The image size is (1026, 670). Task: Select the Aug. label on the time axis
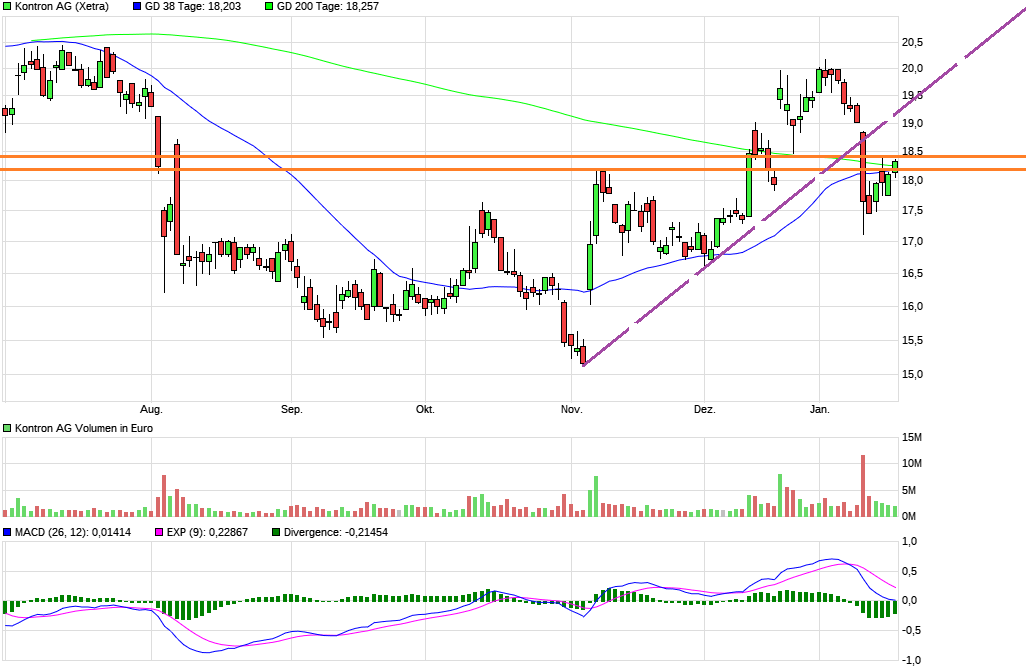[151, 408]
